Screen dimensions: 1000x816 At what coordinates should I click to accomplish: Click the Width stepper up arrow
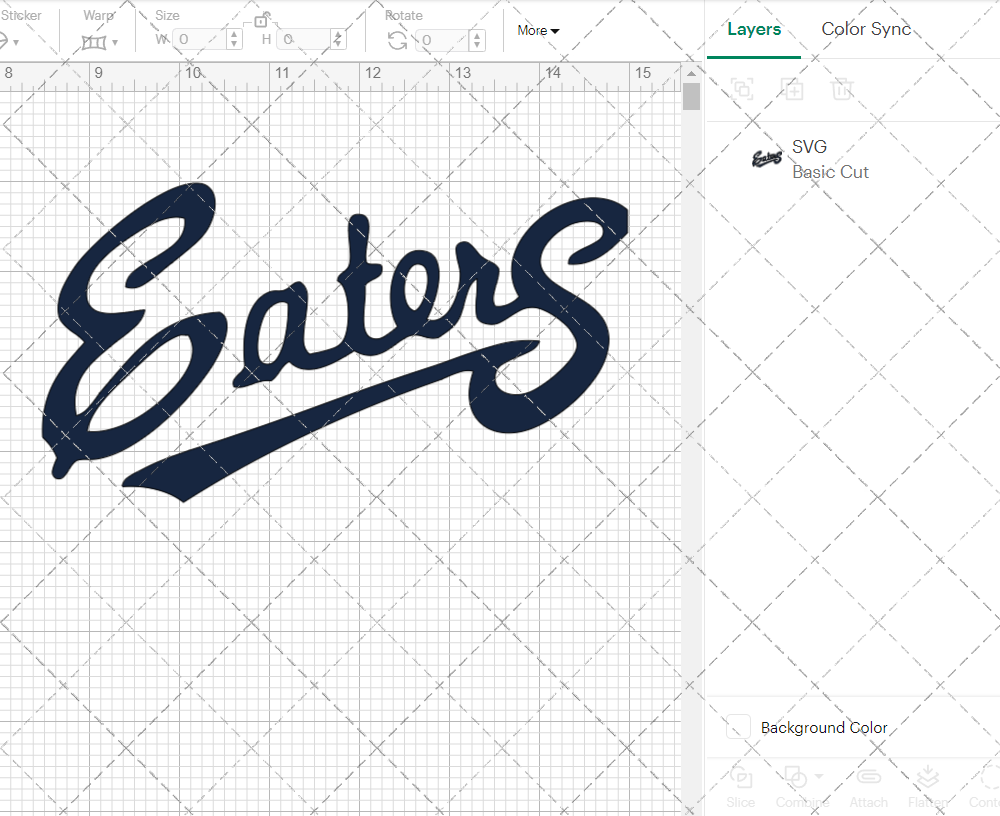(234, 35)
